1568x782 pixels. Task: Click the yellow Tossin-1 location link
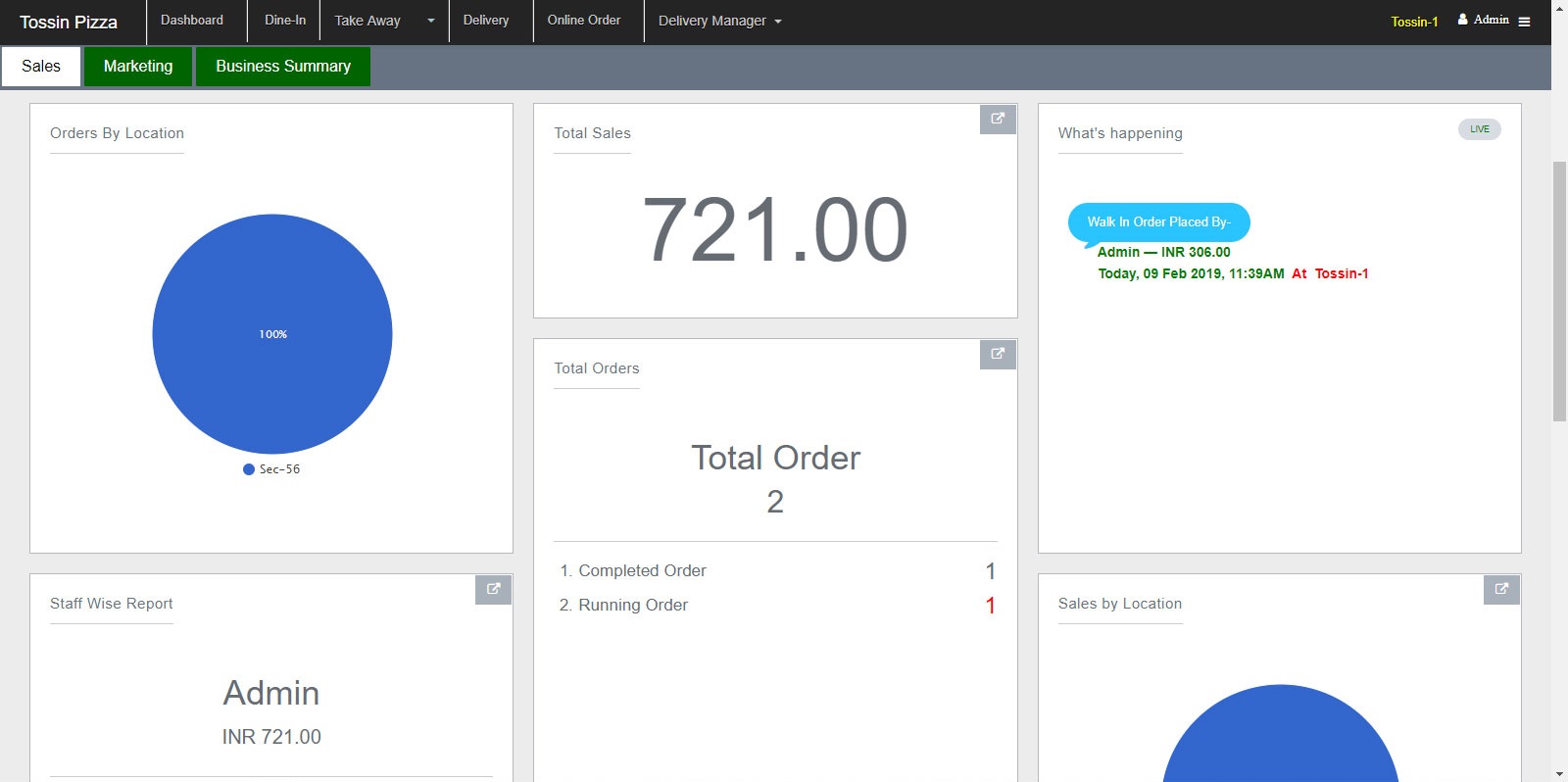(1414, 22)
